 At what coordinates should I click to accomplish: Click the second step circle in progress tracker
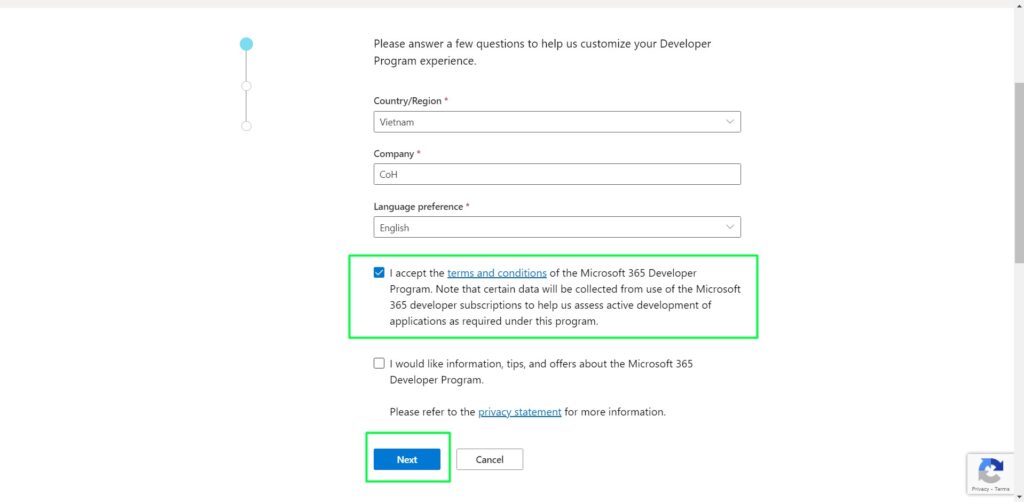(x=246, y=86)
